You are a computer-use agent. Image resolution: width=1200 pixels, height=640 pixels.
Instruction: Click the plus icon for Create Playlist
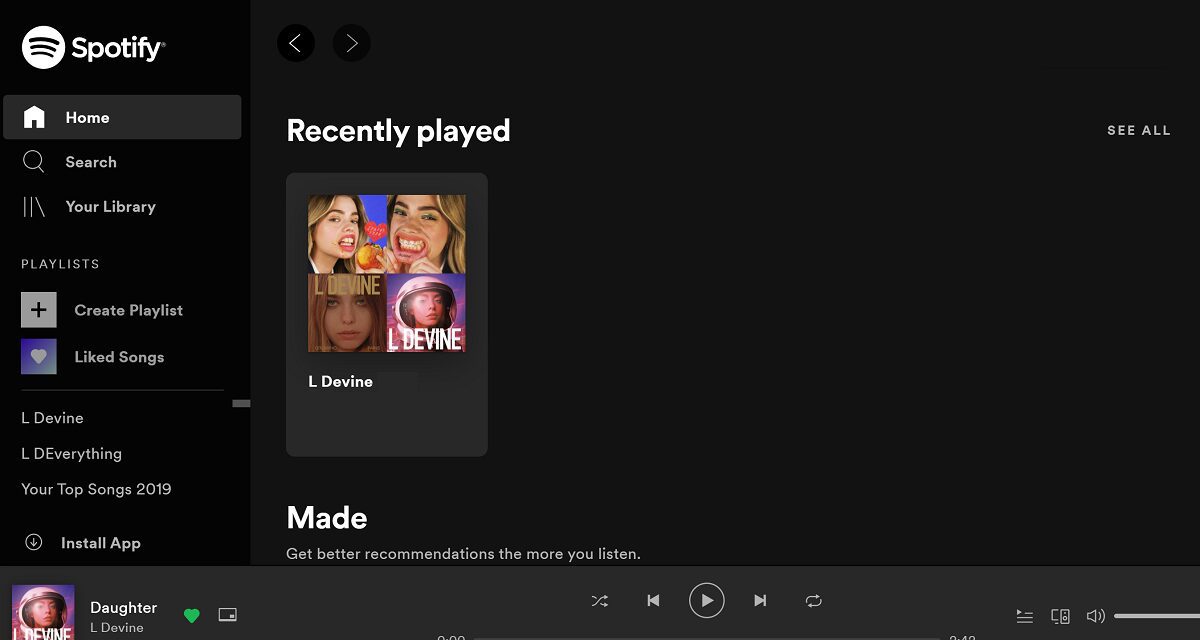[39, 310]
